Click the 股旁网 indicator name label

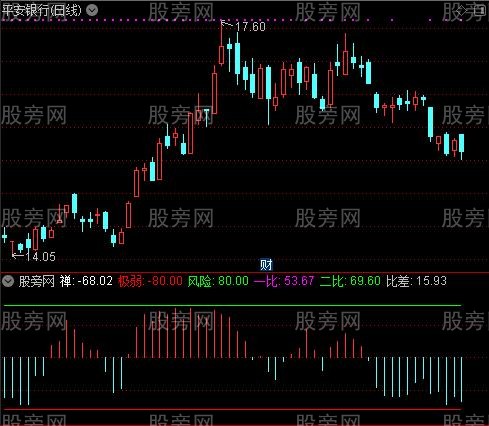point(37,281)
